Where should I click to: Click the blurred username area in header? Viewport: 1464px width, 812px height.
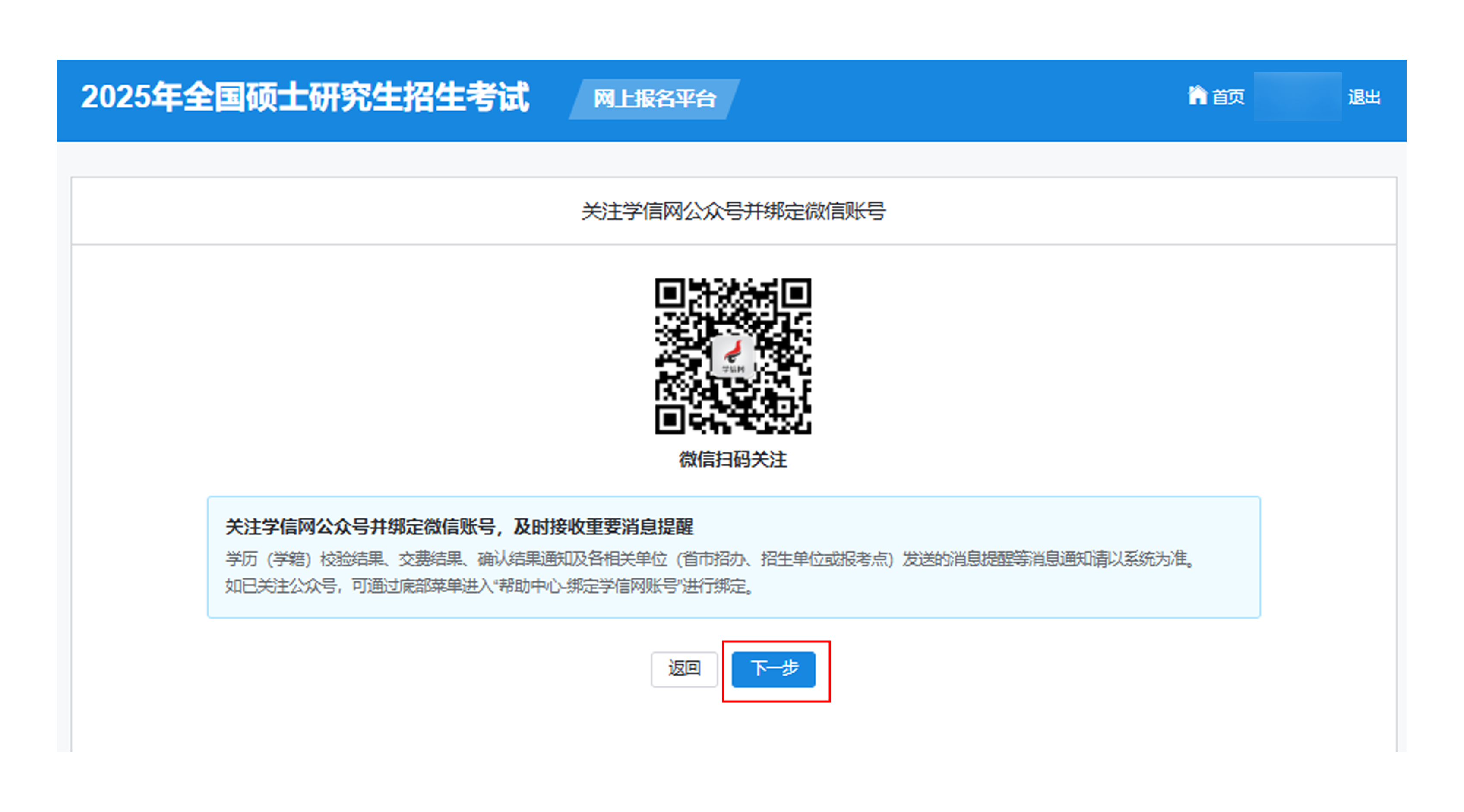point(1297,97)
